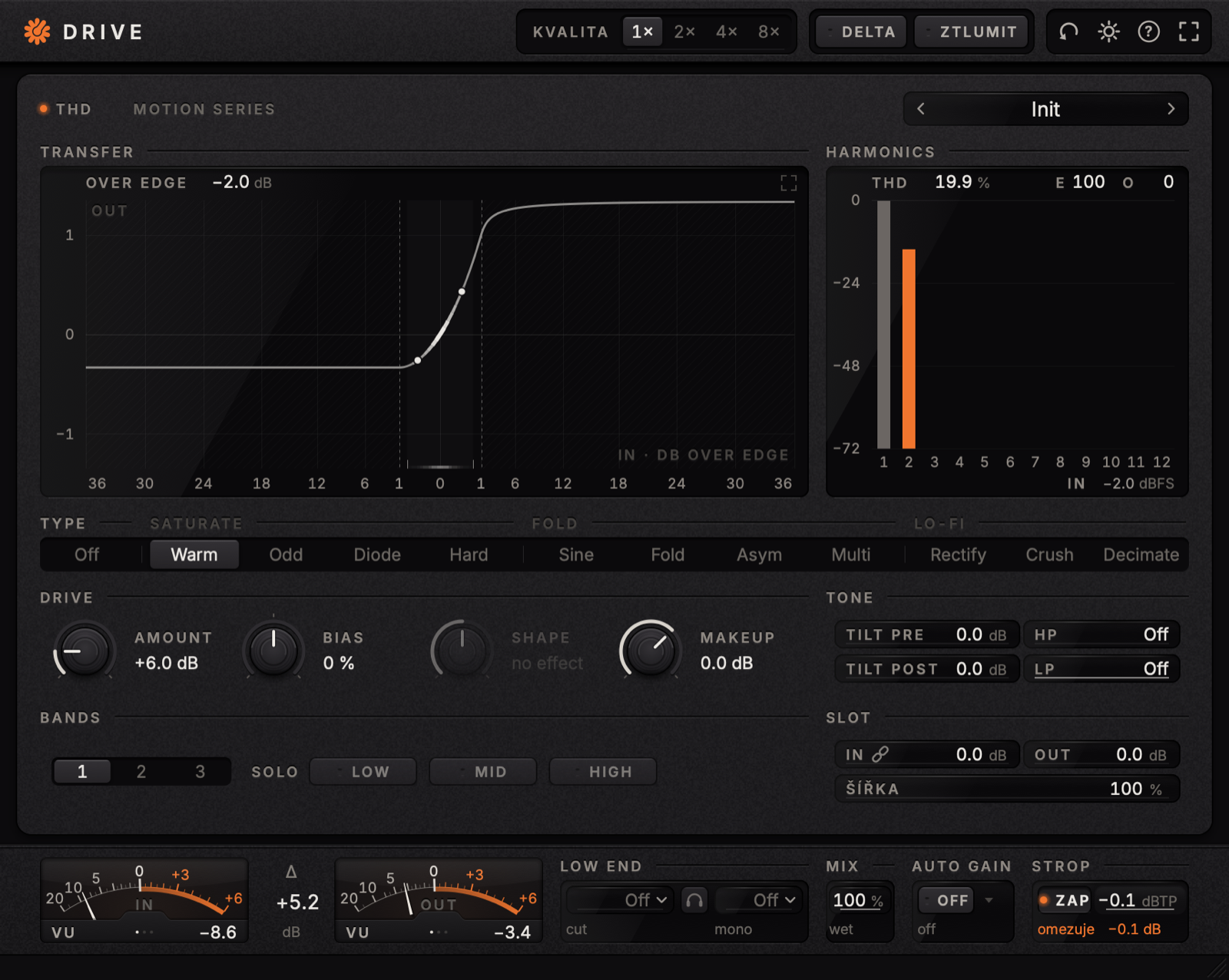Viewport: 1229px width, 980px height.
Task: Select band count 2
Action: click(x=141, y=771)
